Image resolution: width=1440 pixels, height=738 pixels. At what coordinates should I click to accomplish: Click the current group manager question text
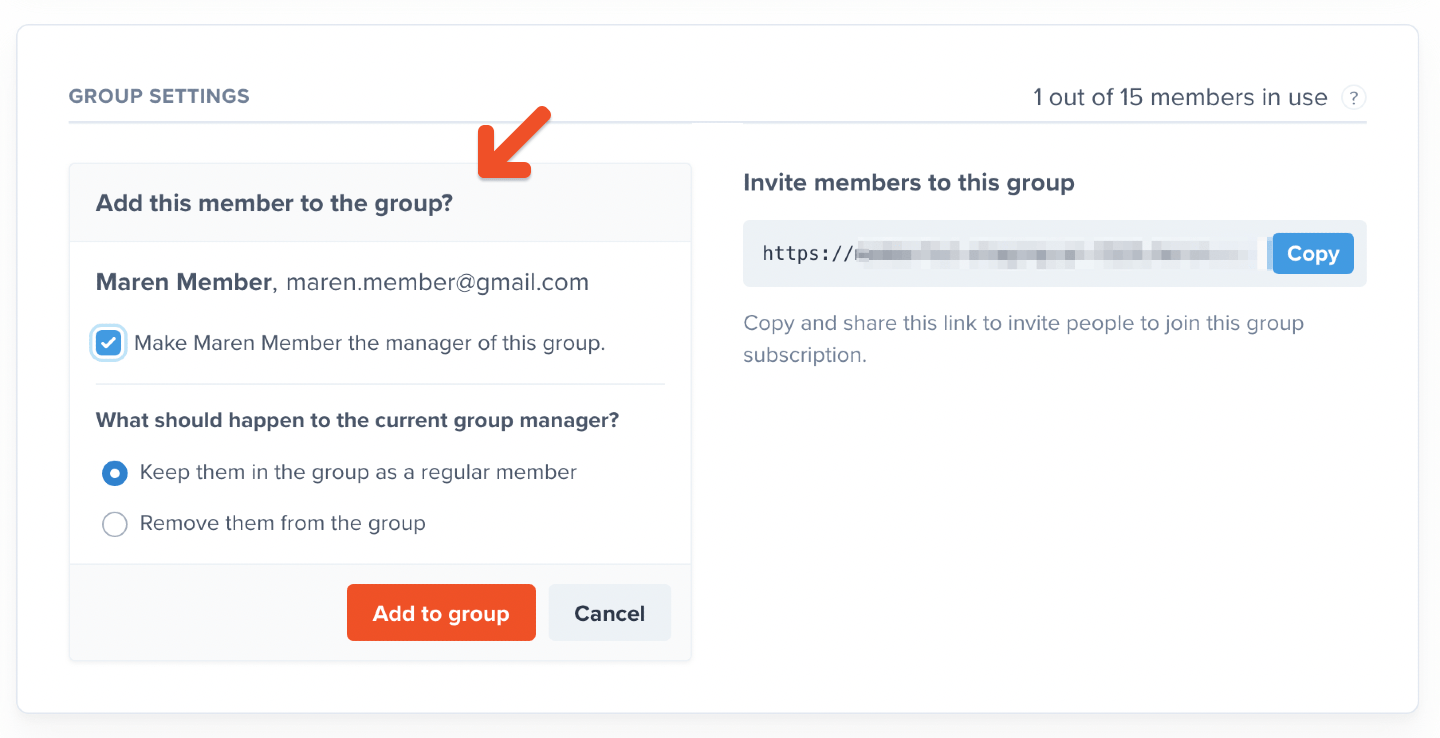[x=358, y=420]
